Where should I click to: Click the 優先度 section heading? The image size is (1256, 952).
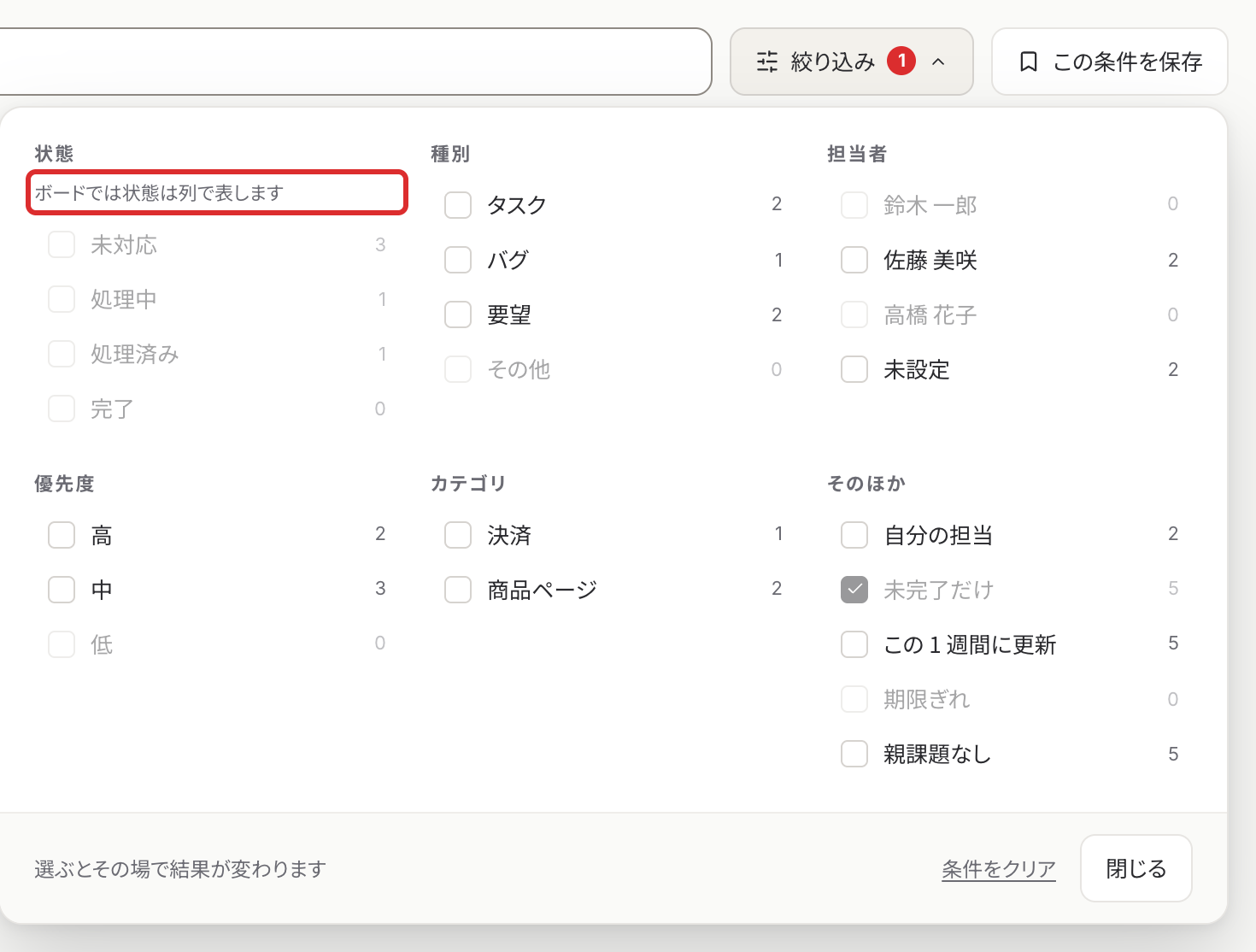pyautogui.click(x=64, y=484)
